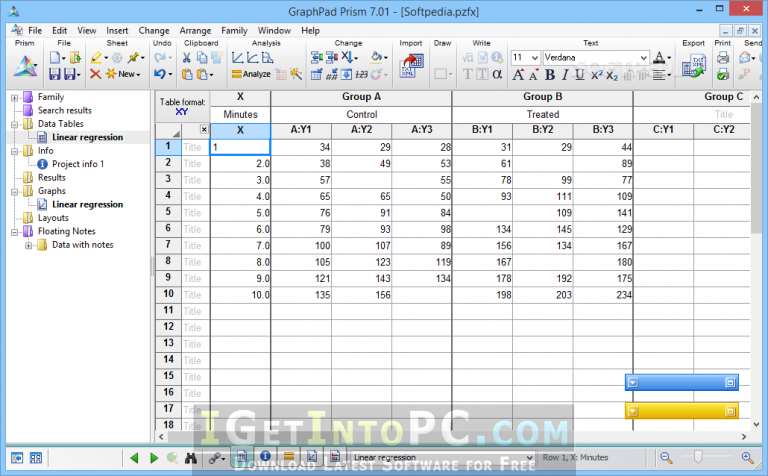Open the Change menu

(x=154, y=30)
